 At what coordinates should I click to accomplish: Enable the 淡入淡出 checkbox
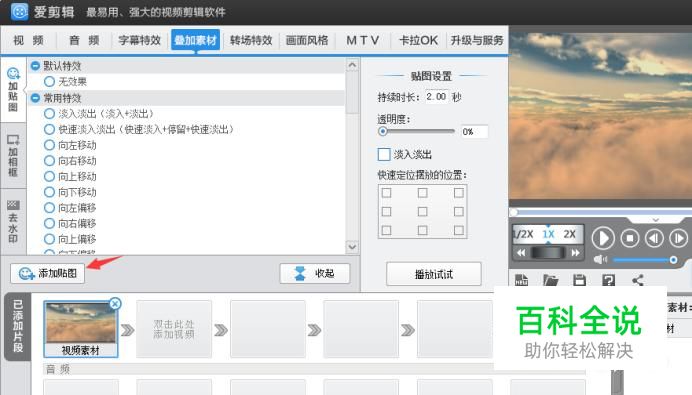(x=384, y=154)
